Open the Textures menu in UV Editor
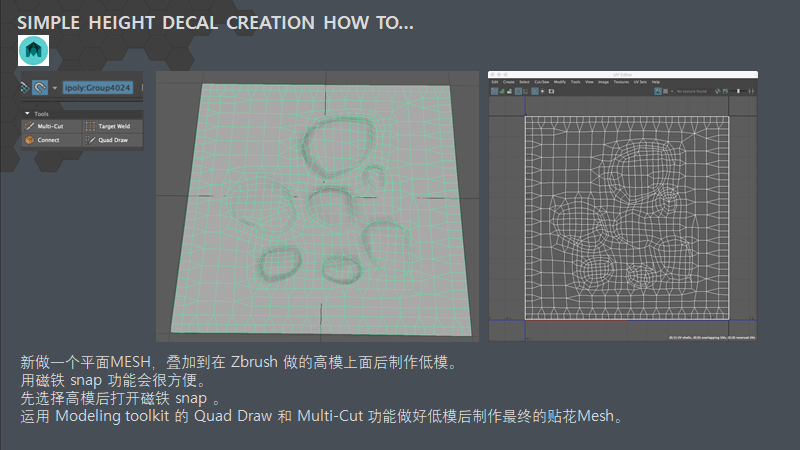800x450 pixels. point(620,82)
